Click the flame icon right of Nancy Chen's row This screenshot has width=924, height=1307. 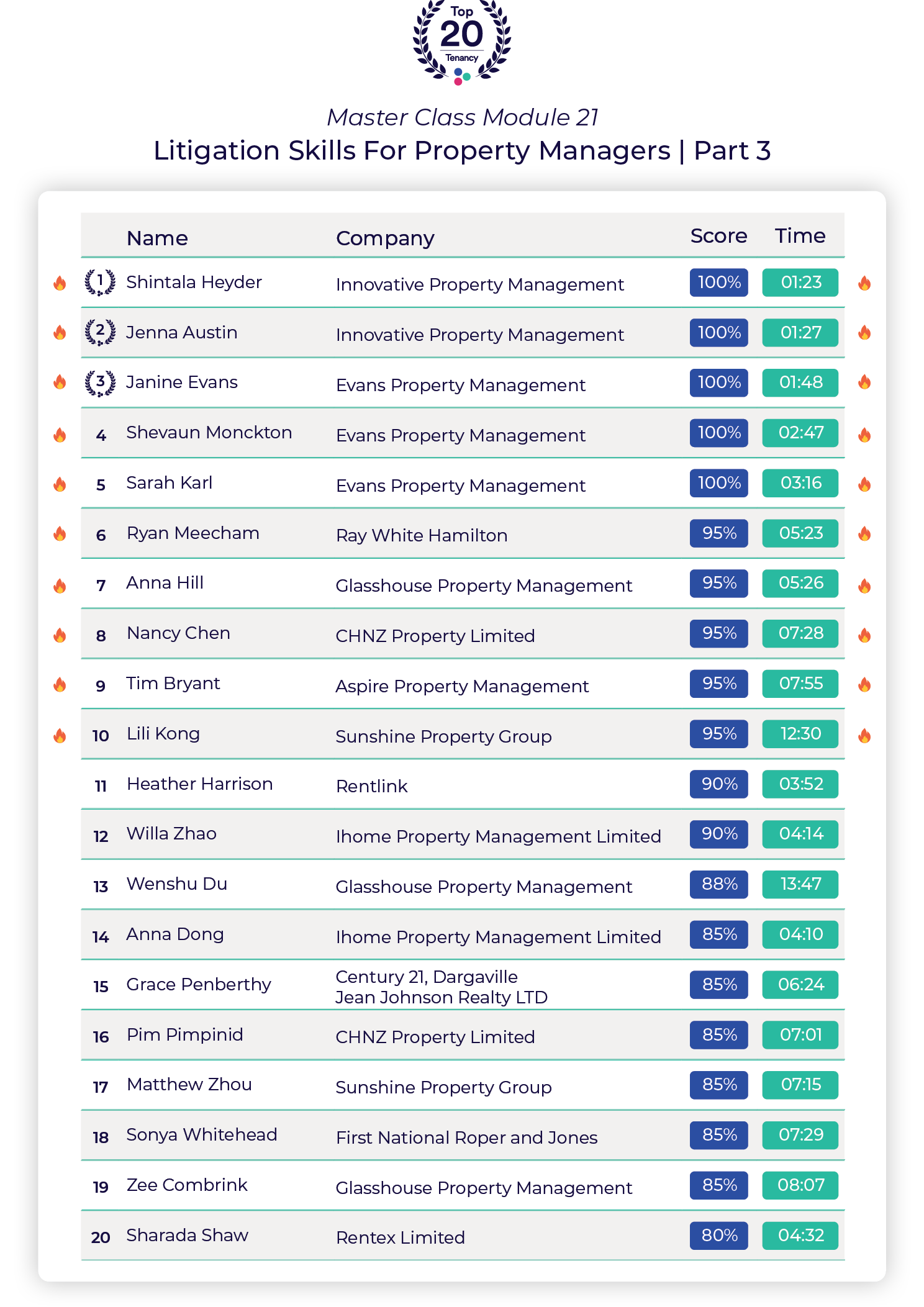point(864,635)
